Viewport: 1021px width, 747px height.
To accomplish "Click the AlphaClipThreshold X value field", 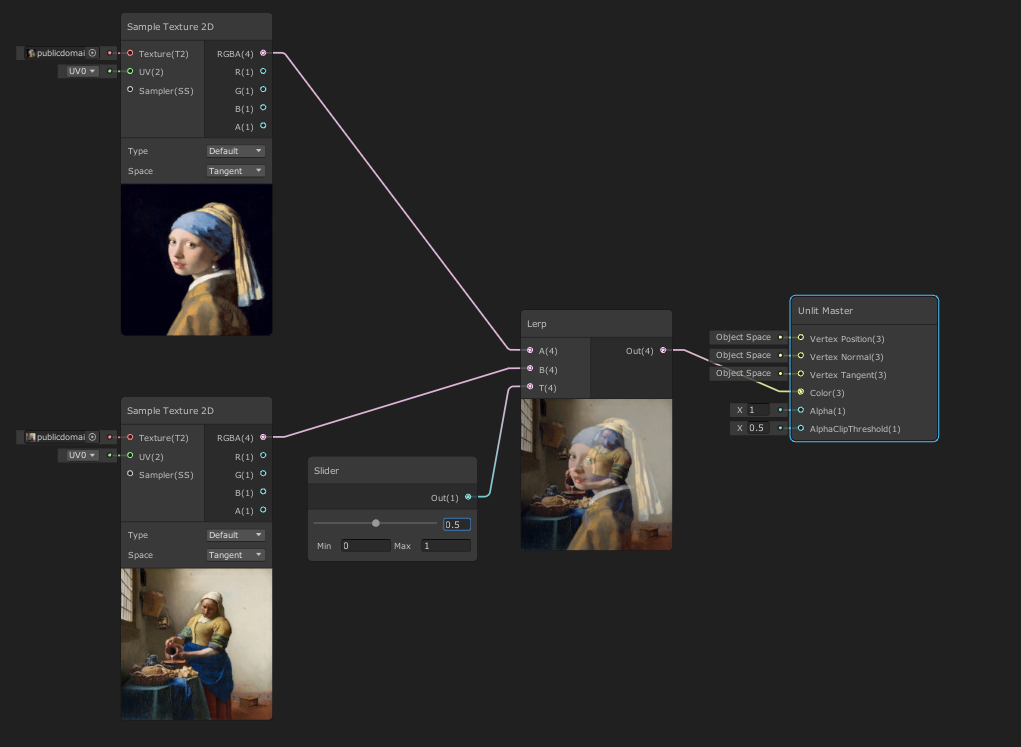I will (759, 428).
